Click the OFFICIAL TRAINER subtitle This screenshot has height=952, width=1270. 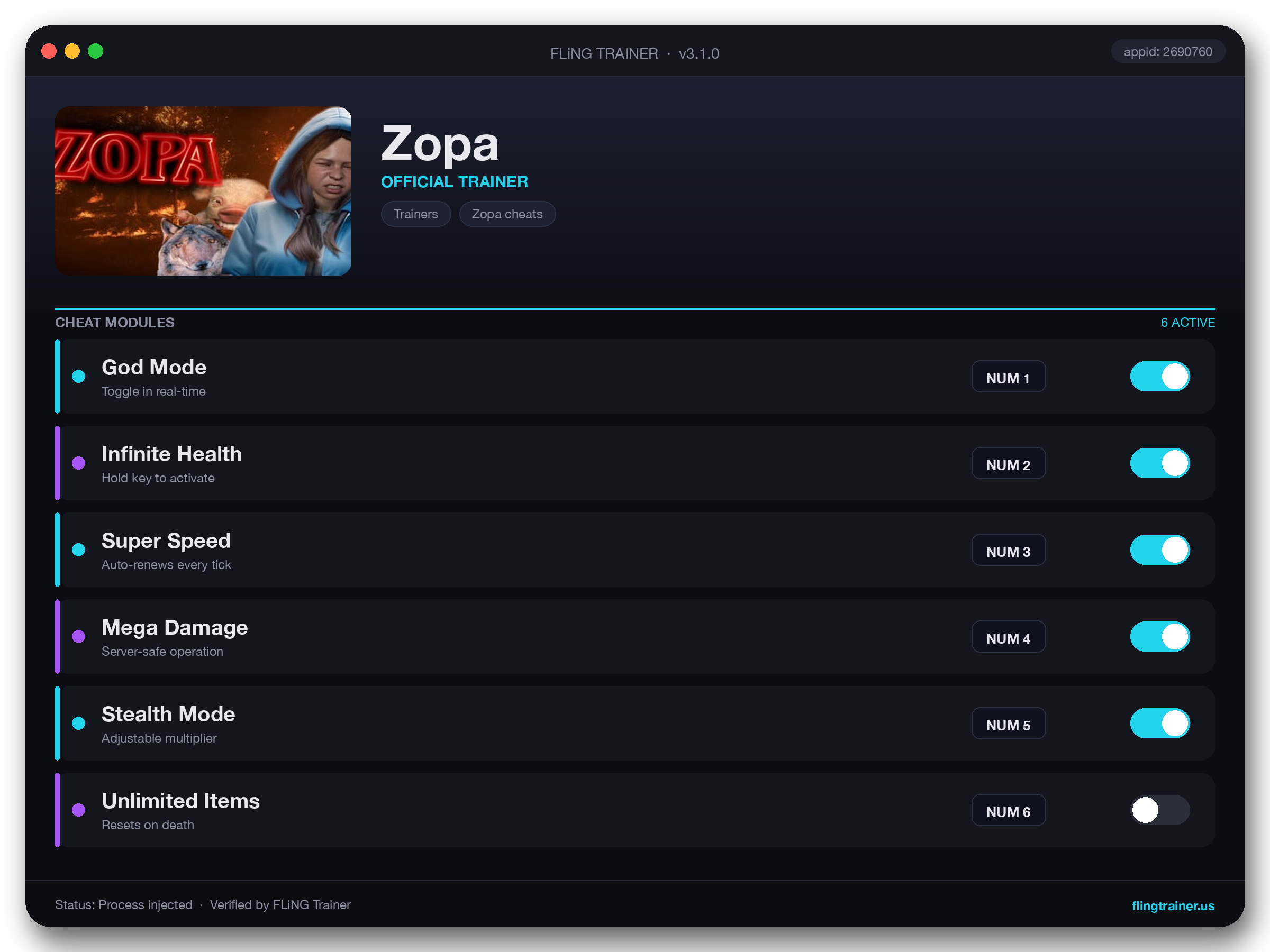(x=455, y=182)
